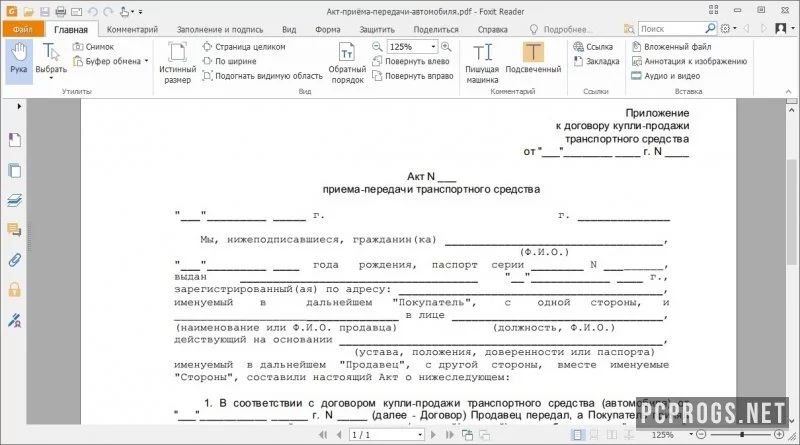Add Аннотация к изображению
This screenshot has width=800, height=445.
pos(689,61)
